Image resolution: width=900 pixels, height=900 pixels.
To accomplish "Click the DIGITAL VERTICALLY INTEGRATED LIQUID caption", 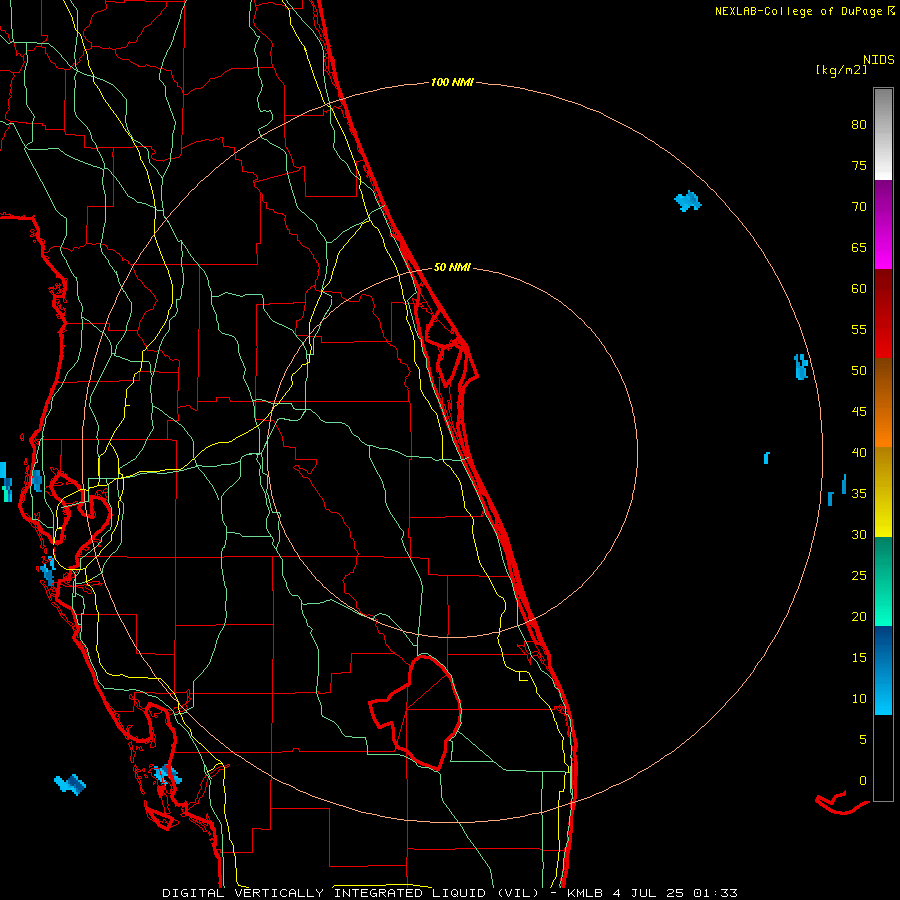I will point(351,893).
